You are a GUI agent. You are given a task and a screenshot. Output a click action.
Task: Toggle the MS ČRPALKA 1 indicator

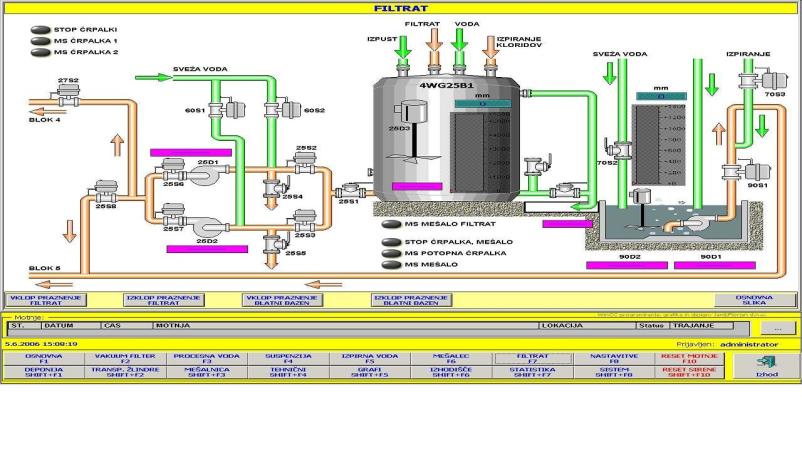tap(40, 41)
